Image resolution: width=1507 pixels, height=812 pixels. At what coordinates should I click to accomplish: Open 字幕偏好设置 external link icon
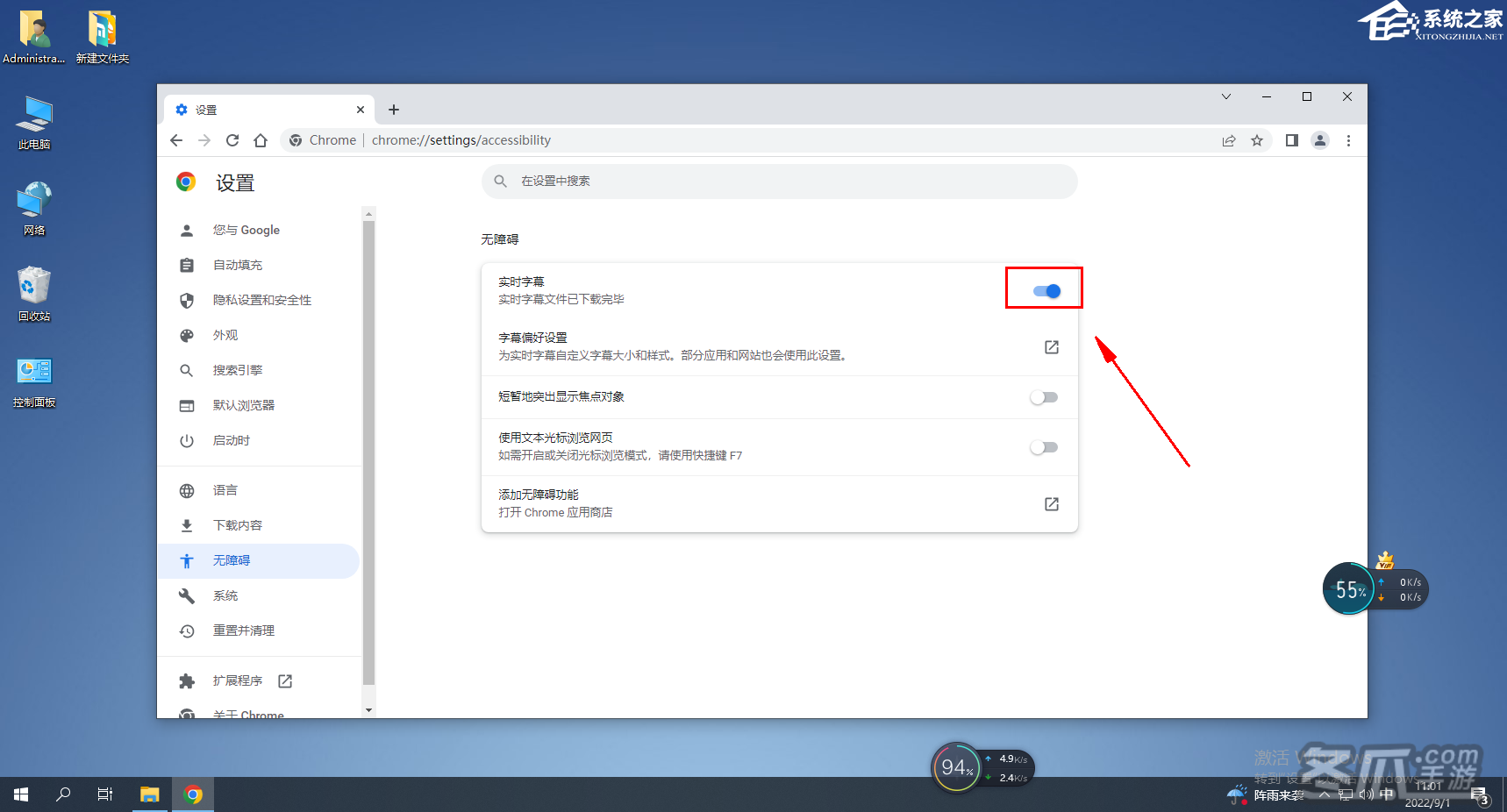[1052, 347]
